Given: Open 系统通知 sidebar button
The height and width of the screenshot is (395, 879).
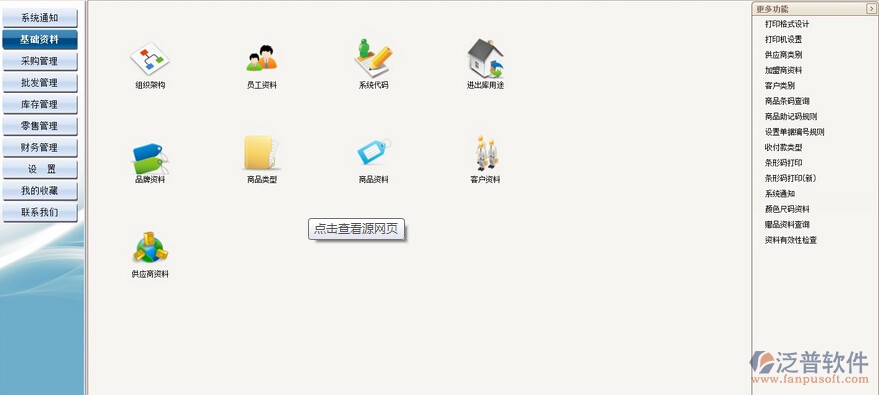Looking at the screenshot, I should click(40, 18).
